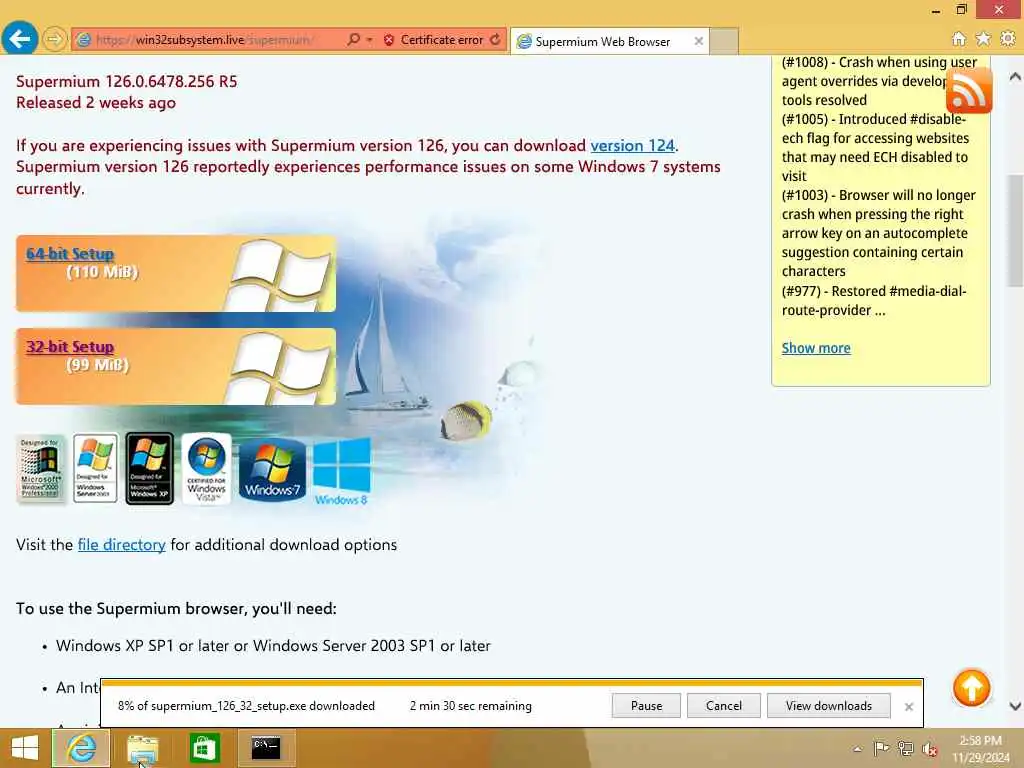Screen dimensions: 1024x768
Task: Click the muted volume tray icon
Action: coord(929,748)
